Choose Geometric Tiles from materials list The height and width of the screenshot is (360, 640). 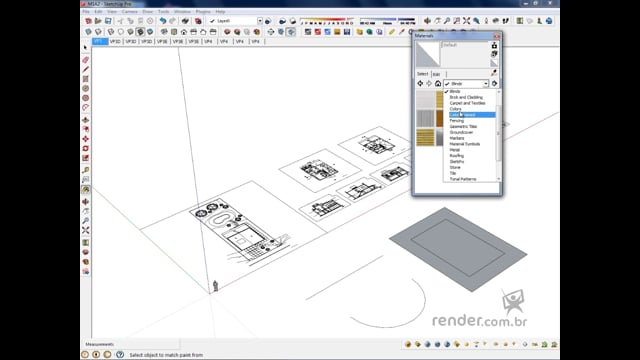[463, 127]
